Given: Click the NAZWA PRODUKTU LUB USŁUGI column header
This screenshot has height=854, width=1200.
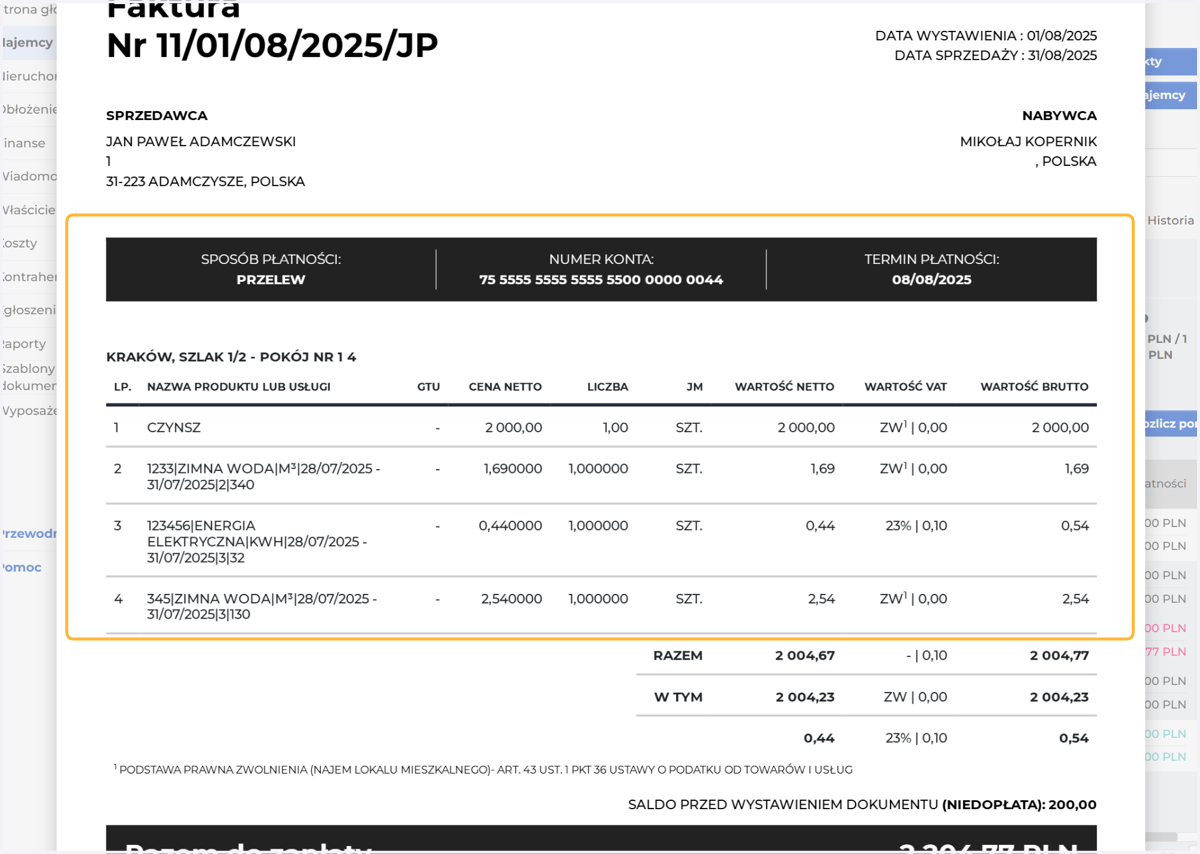Looking at the screenshot, I should 239,387.
